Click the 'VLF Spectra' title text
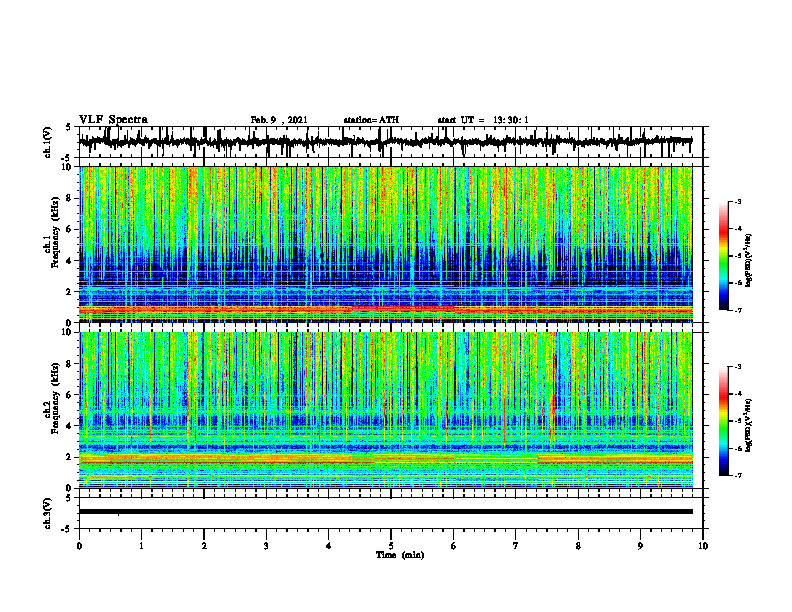792x612 pixels. [x=113, y=120]
